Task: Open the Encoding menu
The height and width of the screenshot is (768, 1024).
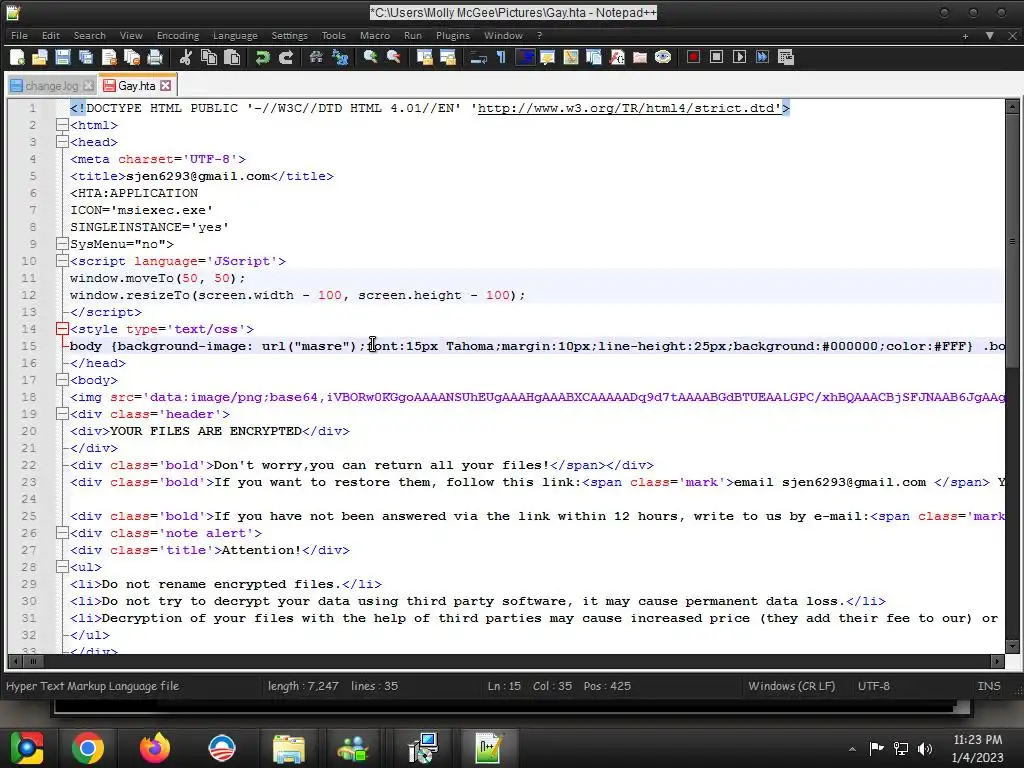Action: 178,35
